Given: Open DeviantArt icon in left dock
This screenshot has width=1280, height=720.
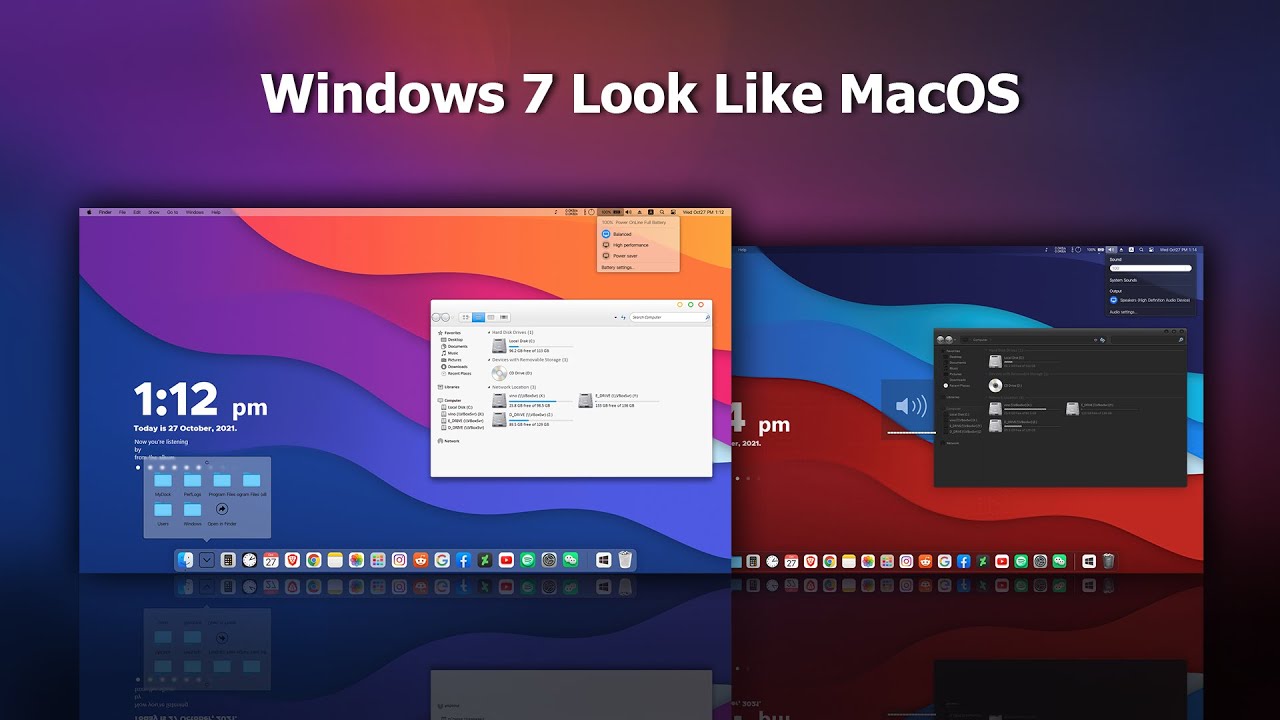Looking at the screenshot, I should click(485, 560).
